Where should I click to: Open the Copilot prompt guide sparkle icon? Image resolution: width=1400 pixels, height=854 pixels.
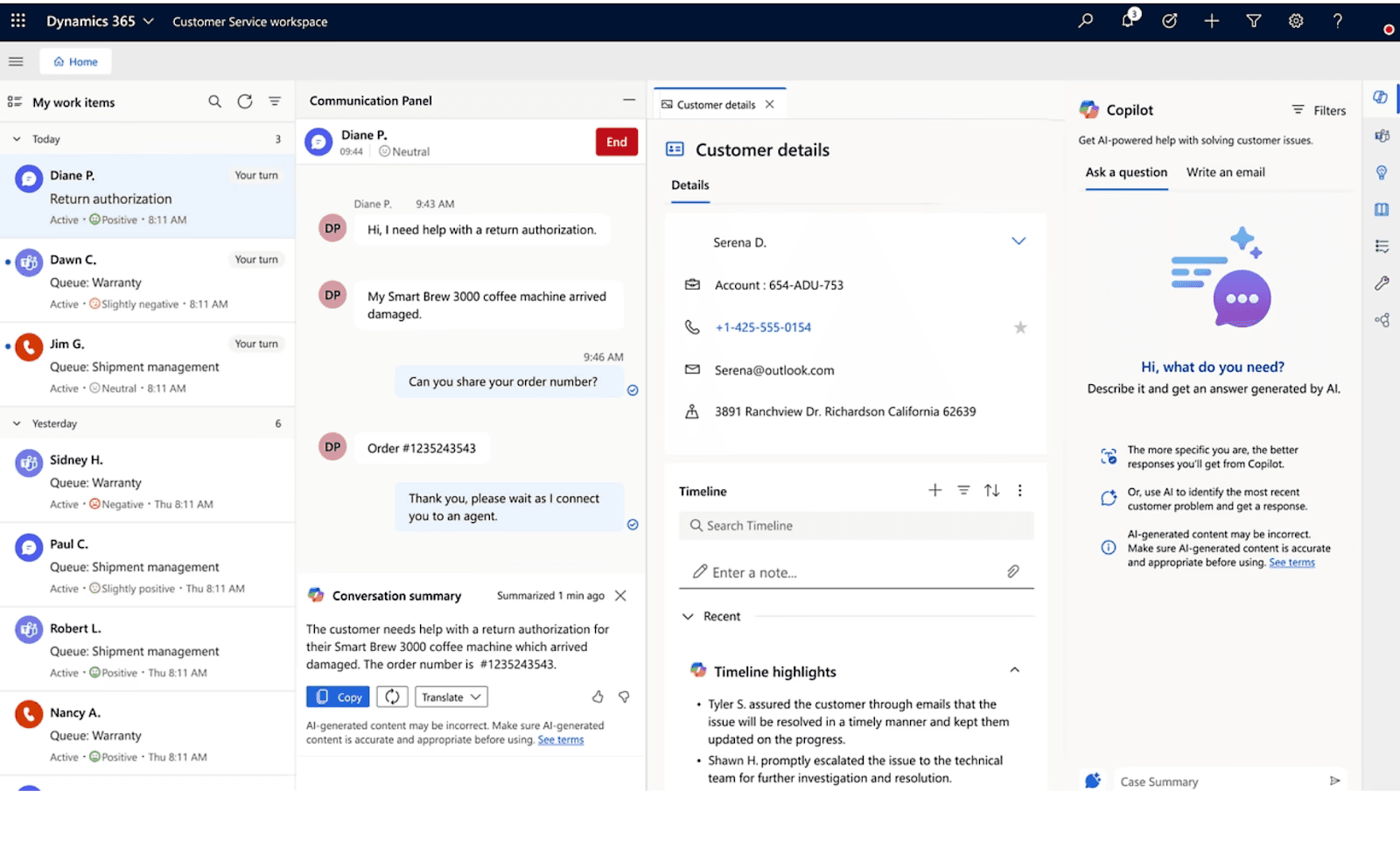click(1093, 780)
